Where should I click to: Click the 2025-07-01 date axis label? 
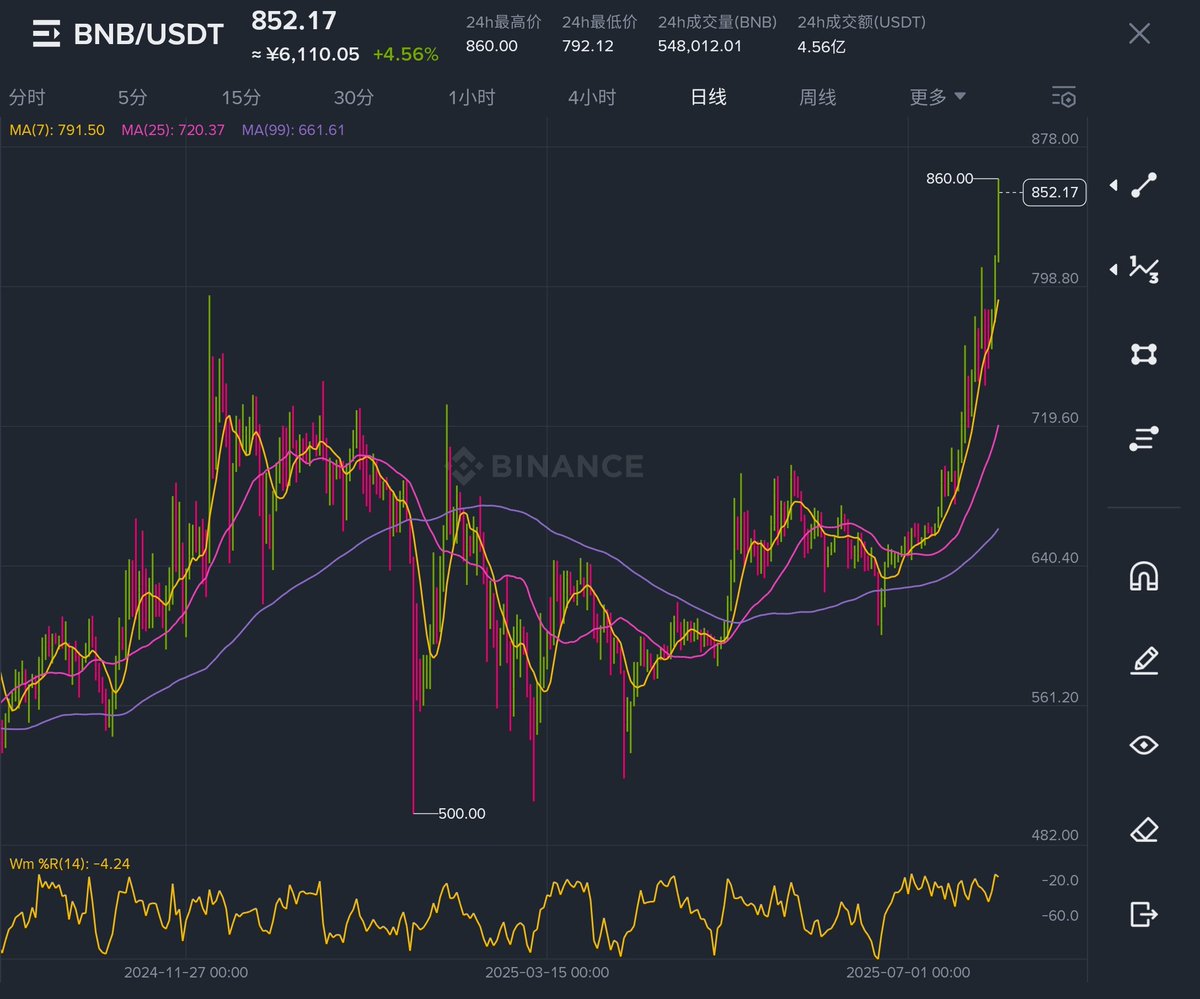tap(908, 972)
